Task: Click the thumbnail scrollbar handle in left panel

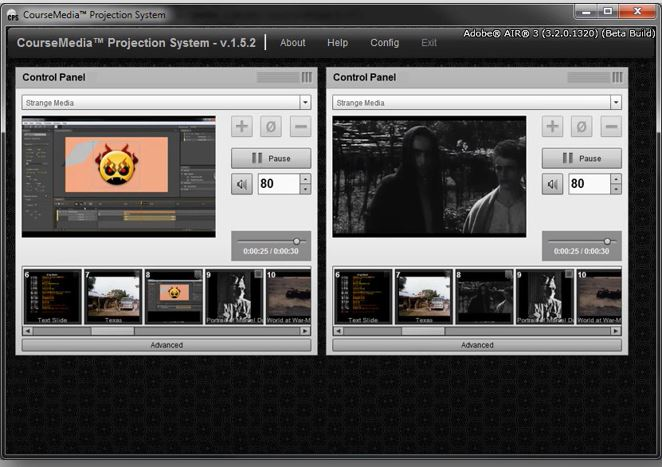Action: point(113,331)
